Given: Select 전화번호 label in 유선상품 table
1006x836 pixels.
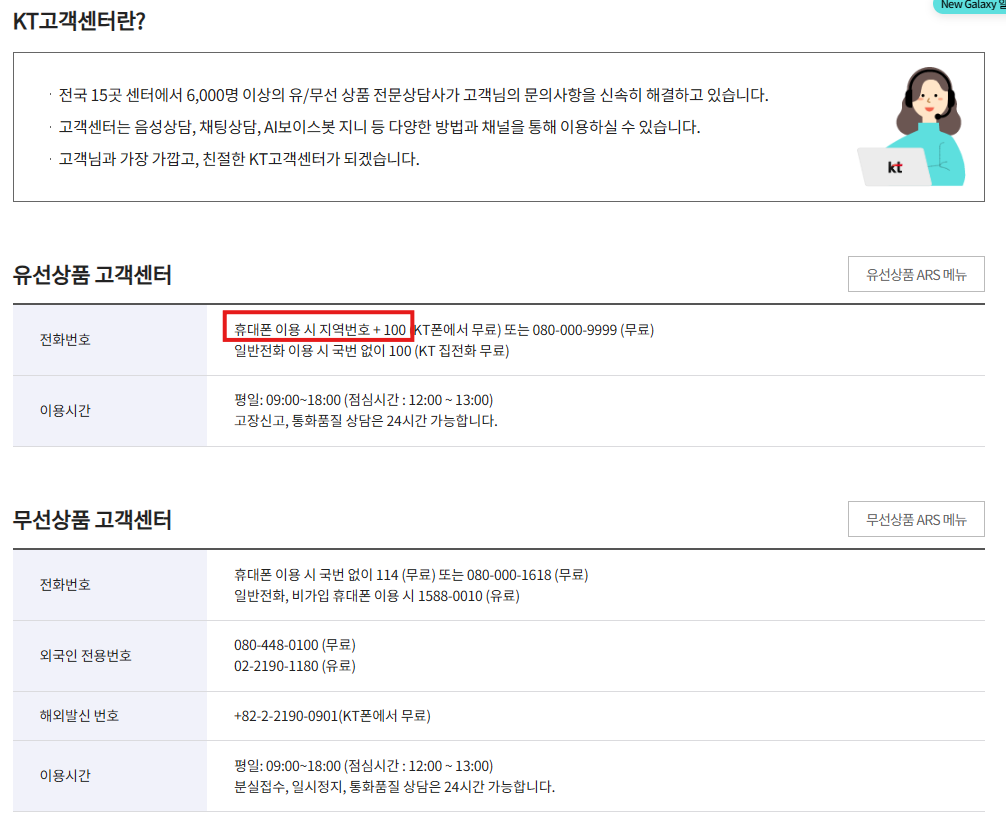Looking at the screenshot, I should 65,339.
